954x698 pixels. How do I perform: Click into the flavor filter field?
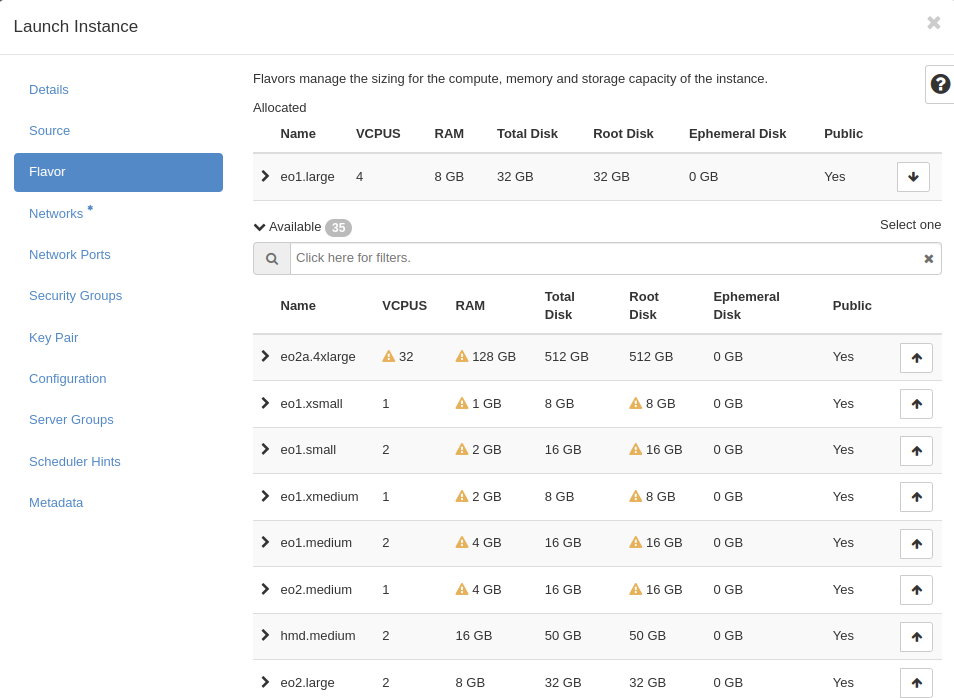coord(600,258)
